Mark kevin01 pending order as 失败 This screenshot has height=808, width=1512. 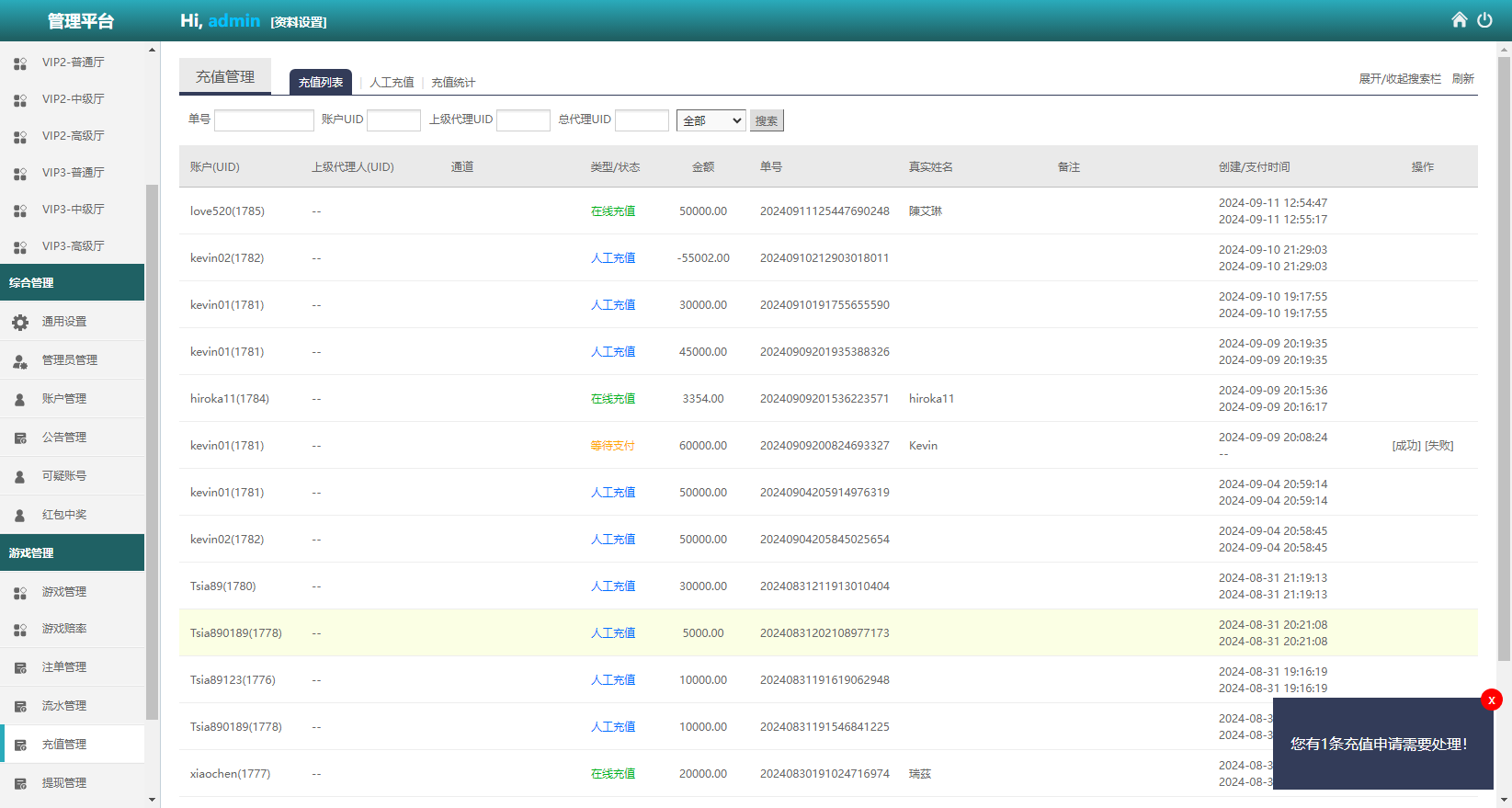[1439, 446]
